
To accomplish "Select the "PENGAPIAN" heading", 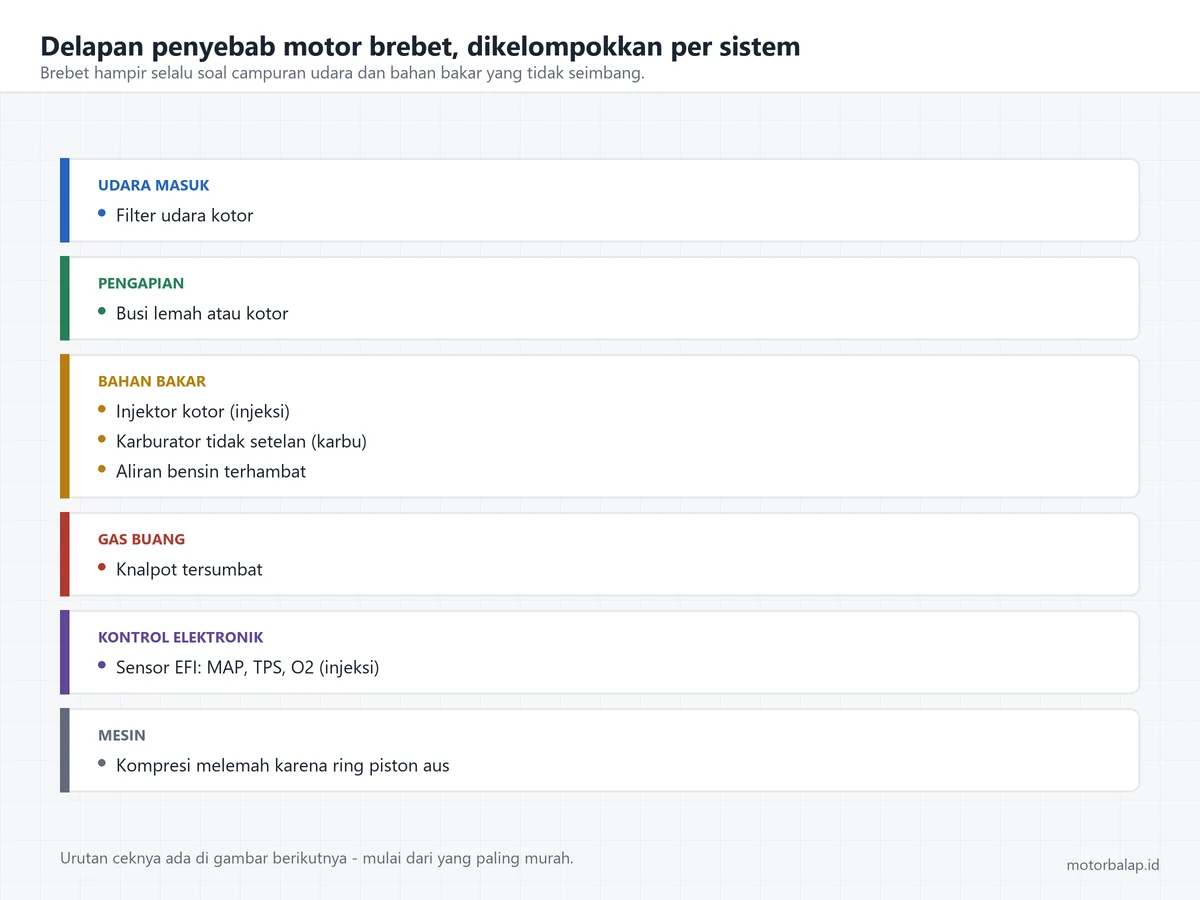I will coord(141,283).
